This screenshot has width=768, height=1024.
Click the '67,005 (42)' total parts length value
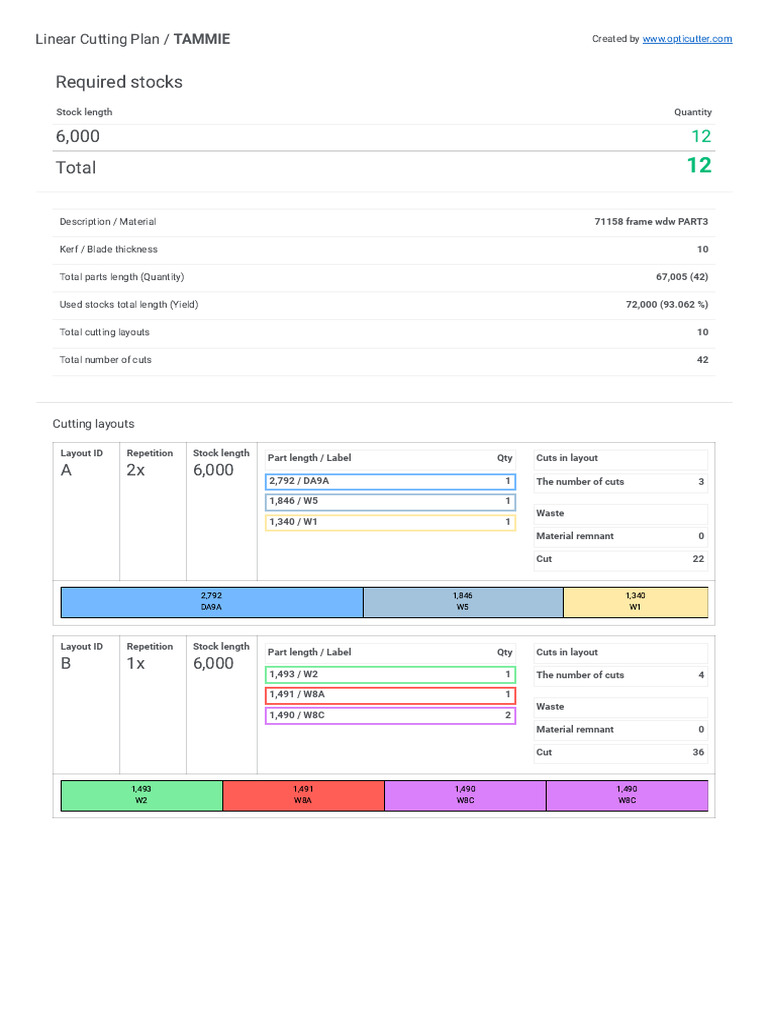click(682, 277)
